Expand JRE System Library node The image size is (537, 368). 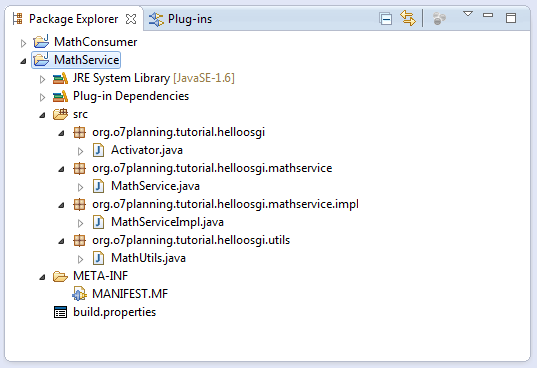pyautogui.click(x=42, y=79)
